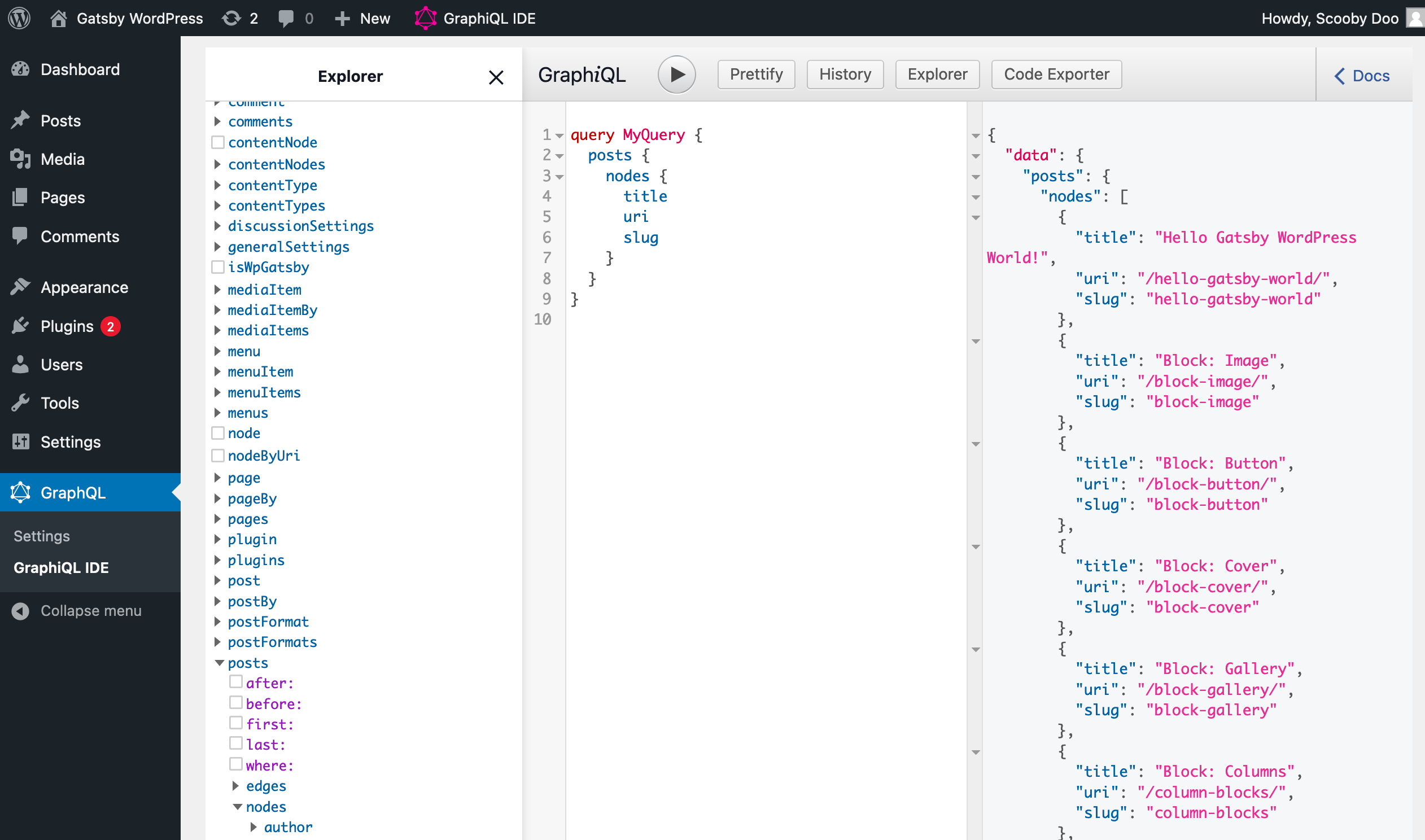Click the Dashboard gauge icon
Viewport: 1425px width, 840px height.
(20, 69)
